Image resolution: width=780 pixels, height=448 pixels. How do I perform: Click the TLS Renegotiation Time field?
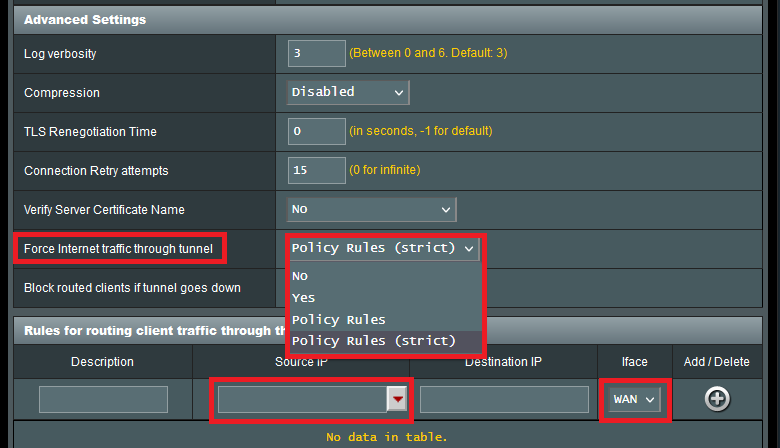click(x=316, y=131)
